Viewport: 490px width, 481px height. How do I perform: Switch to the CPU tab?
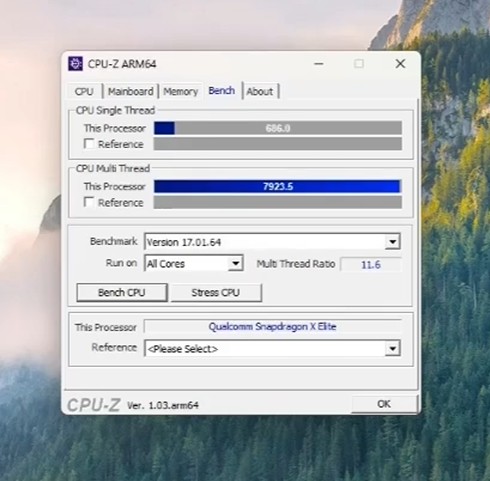(84, 91)
